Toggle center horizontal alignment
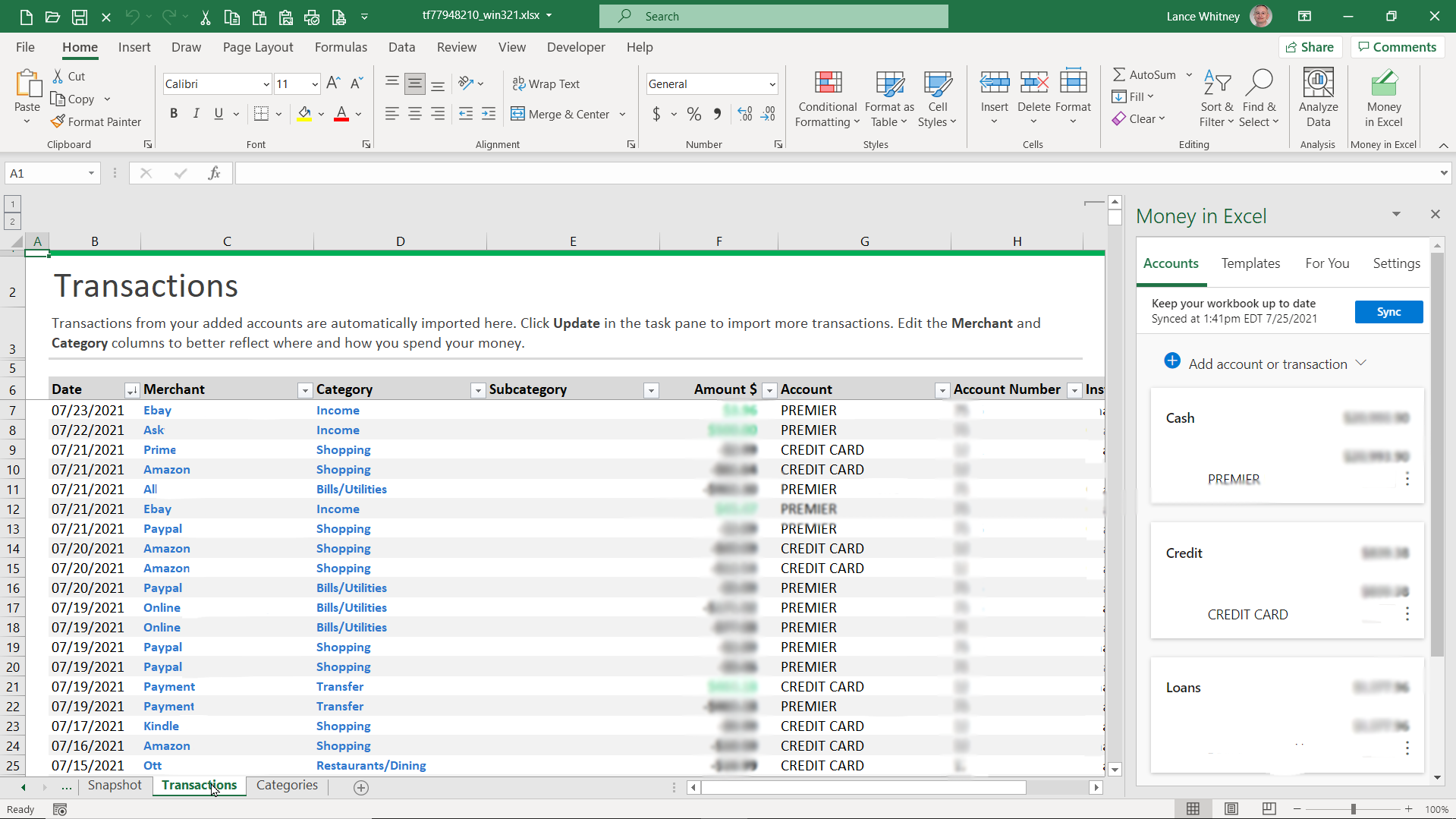 [414, 114]
